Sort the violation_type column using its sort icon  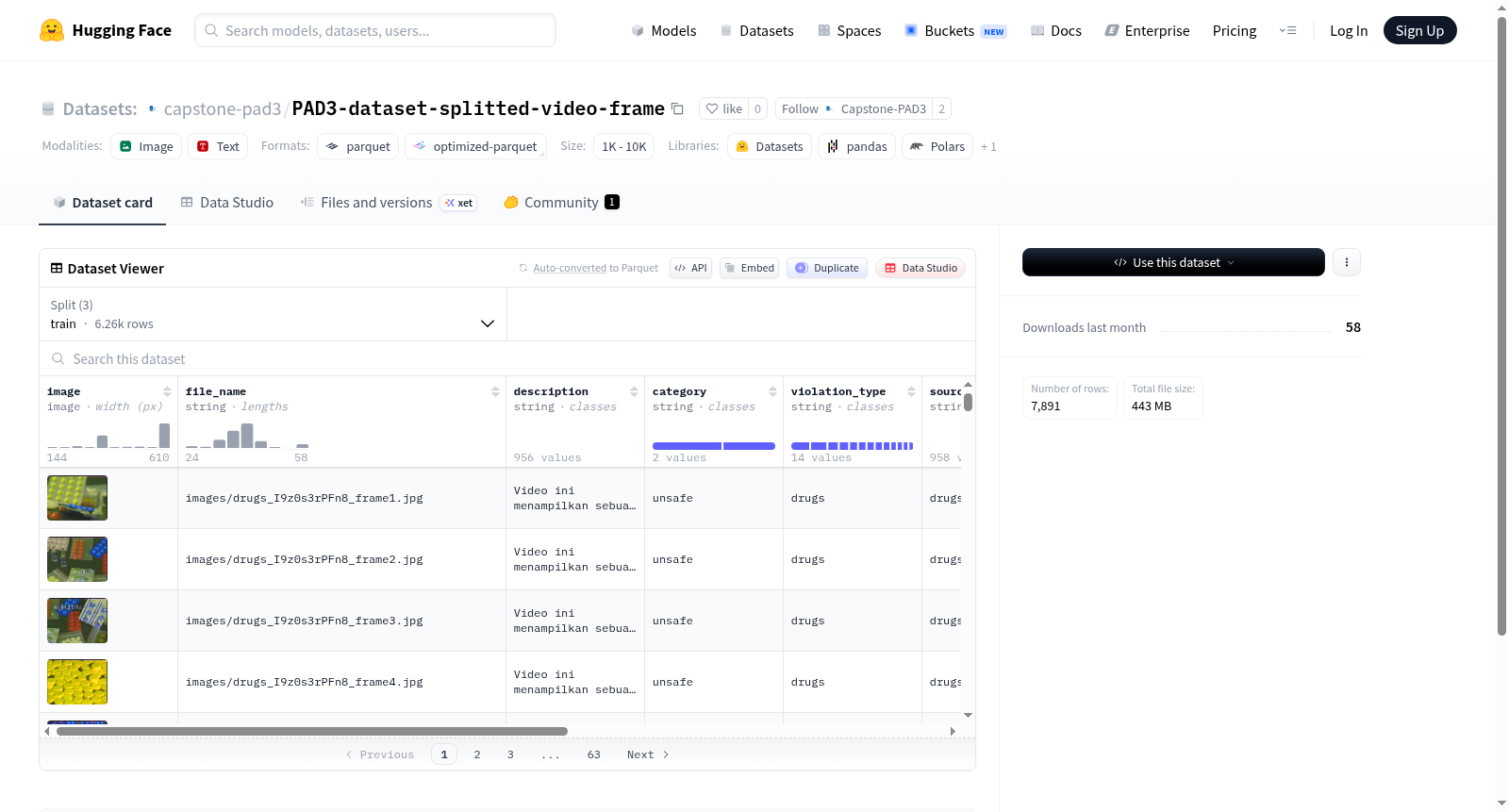911,391
